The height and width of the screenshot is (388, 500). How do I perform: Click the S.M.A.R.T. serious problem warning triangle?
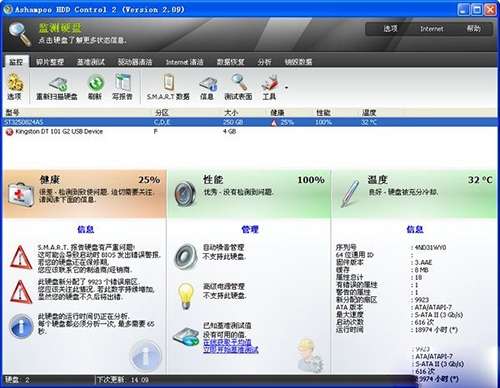(x=21, y=257)
